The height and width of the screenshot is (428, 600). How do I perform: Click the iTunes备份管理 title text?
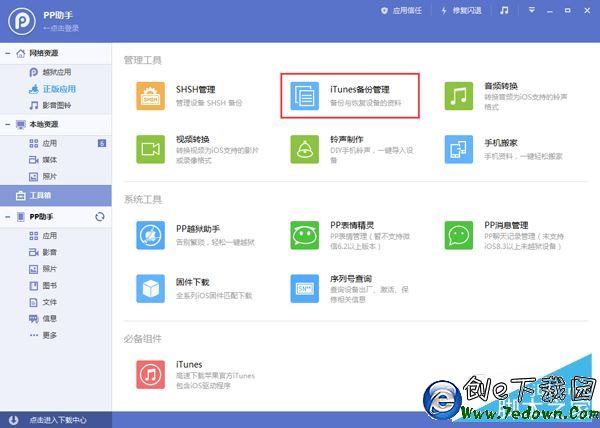[x=360, y=90]
